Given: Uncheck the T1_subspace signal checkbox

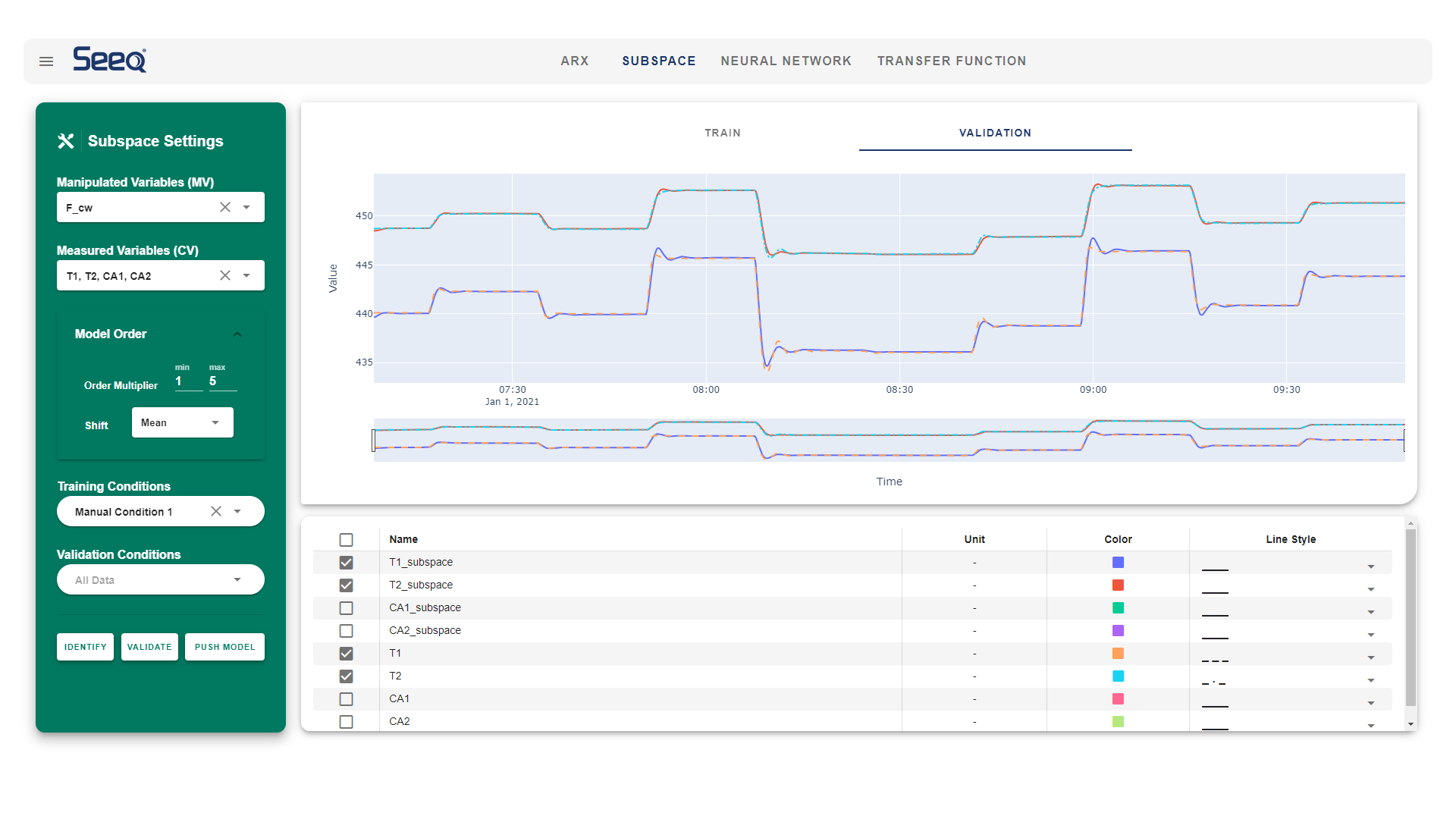Looking at the screenshot, I should [x=347, y=563].
